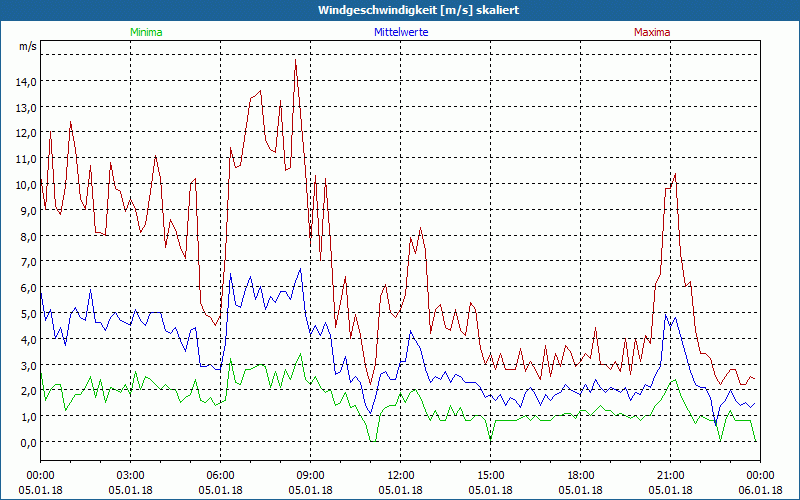The height and width of the screenshot is (500, 800).
Task: Click the 10,0 y-axis value
Action: coord(28,184)
